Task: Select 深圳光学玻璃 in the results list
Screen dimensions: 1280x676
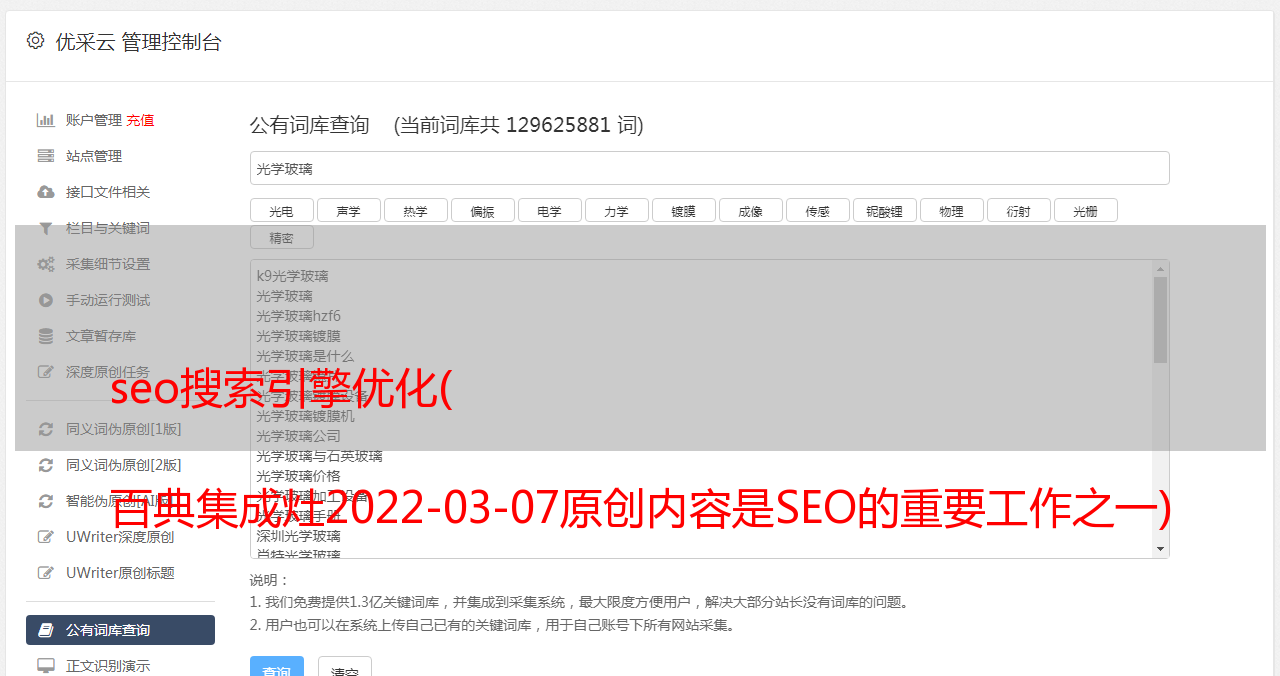Action: (298, 536)
